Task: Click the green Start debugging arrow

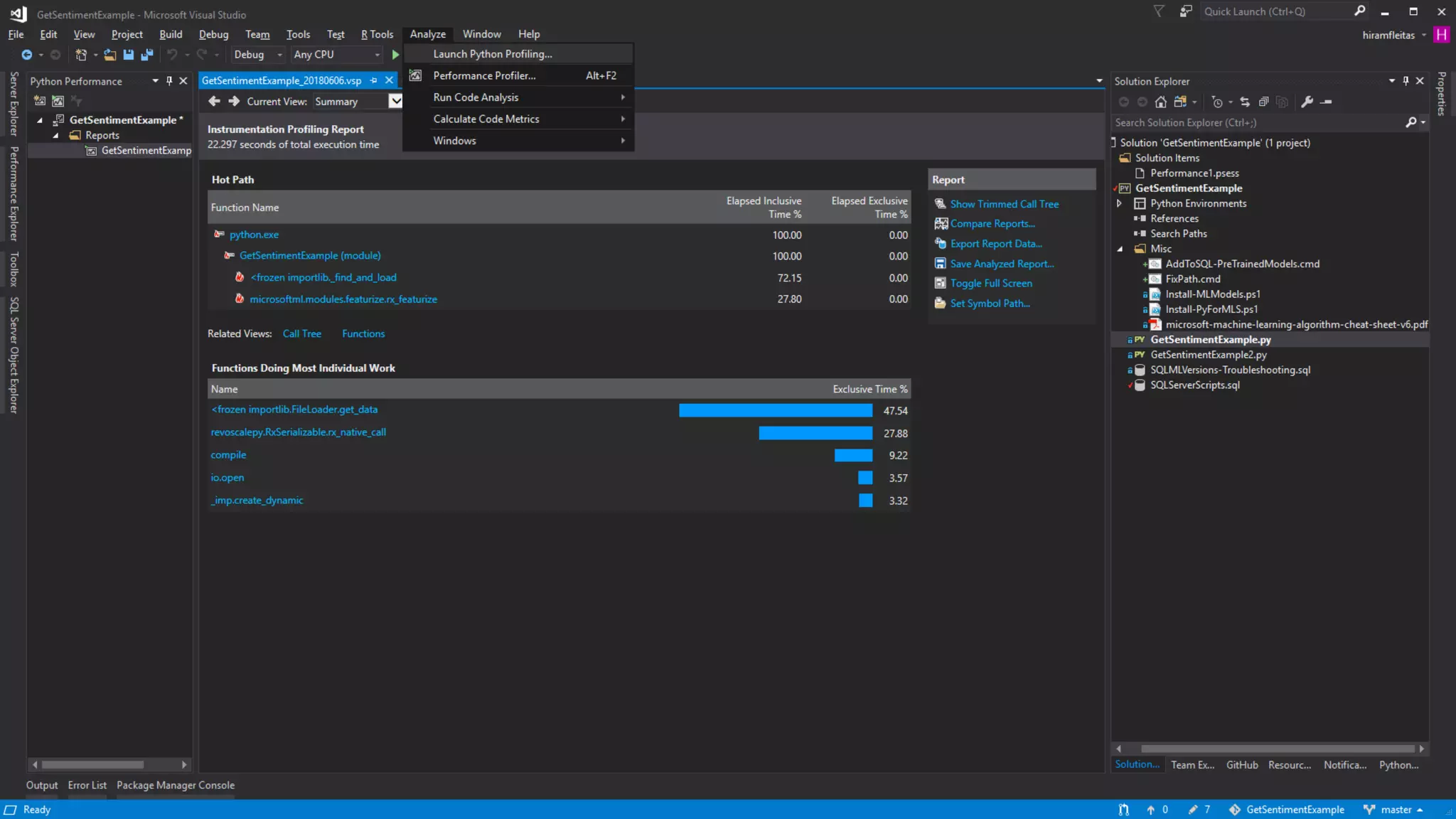Action: click(x=395, y=55)
